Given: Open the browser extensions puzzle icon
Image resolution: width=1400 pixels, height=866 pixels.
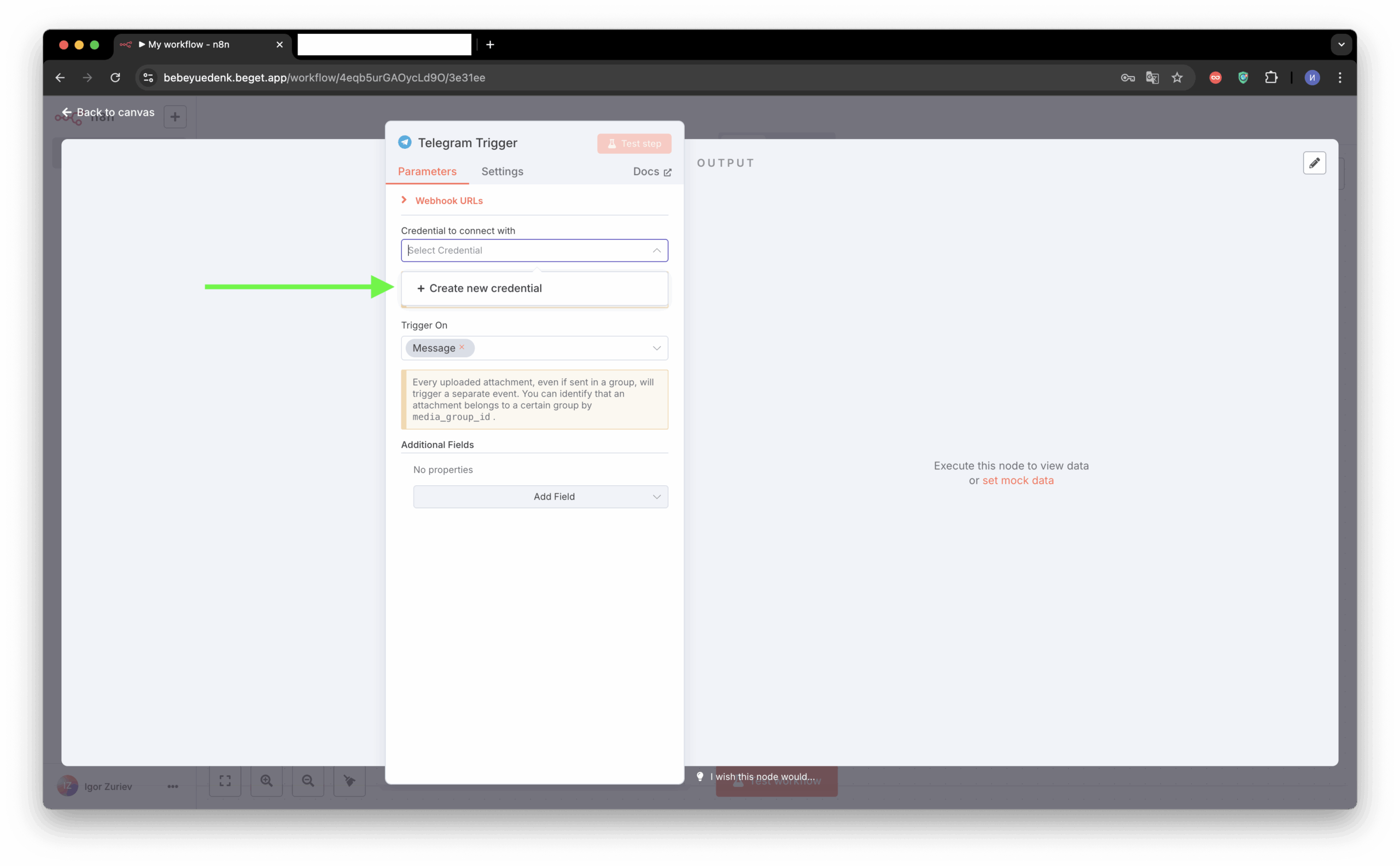Looking at the screenshot, I should 1270,77.
